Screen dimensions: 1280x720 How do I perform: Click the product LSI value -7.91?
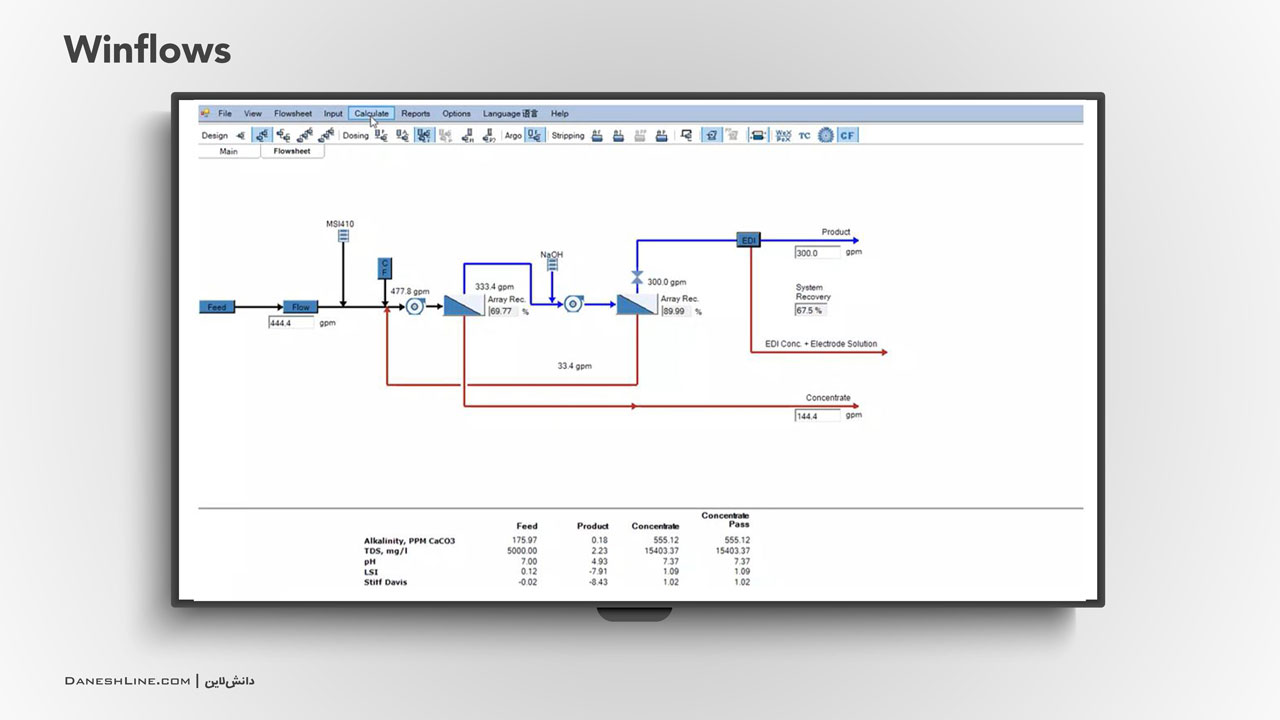point(599,572)
